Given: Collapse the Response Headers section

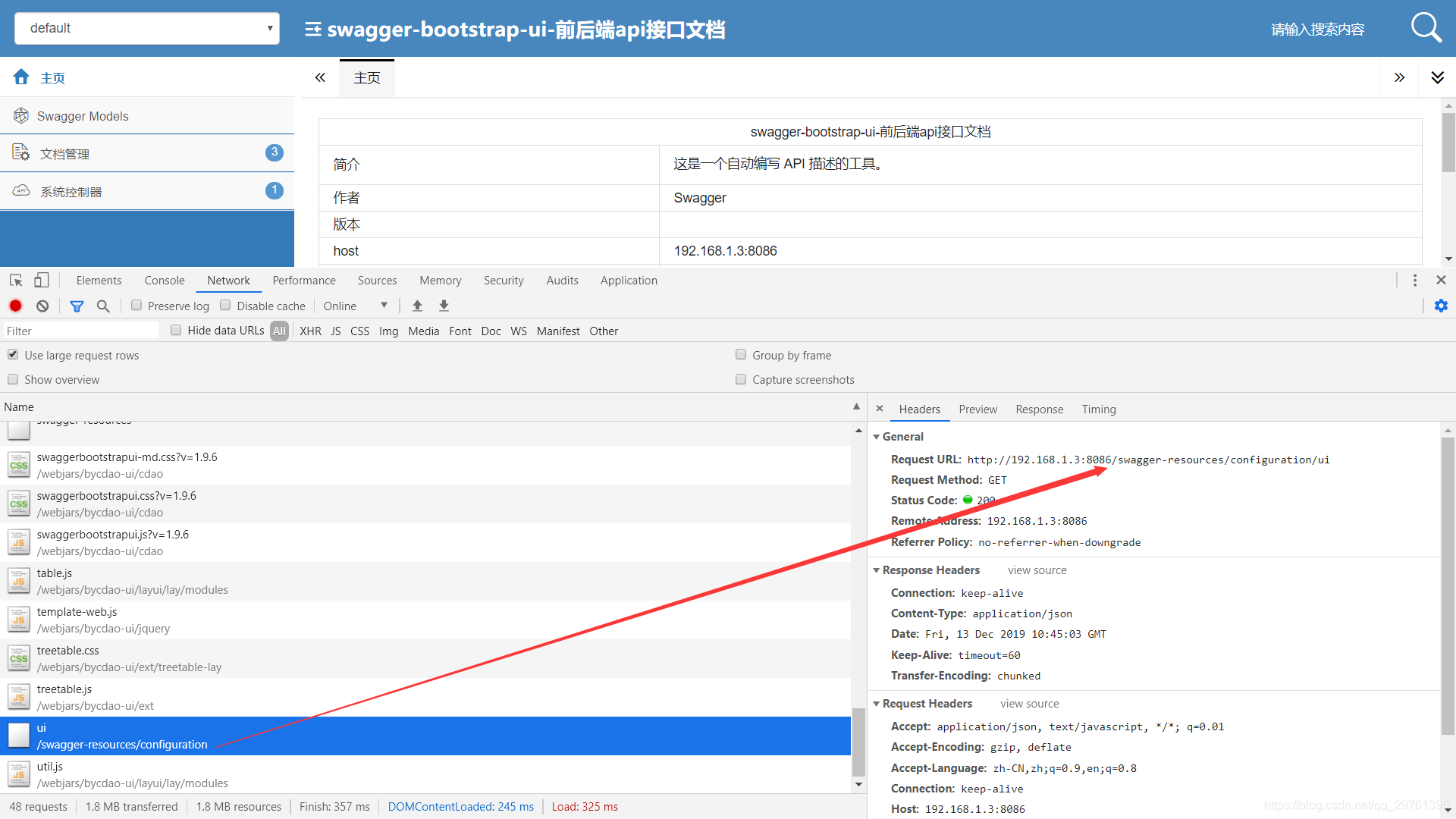Looking at the screenshot, I should [x=877, y=570].
